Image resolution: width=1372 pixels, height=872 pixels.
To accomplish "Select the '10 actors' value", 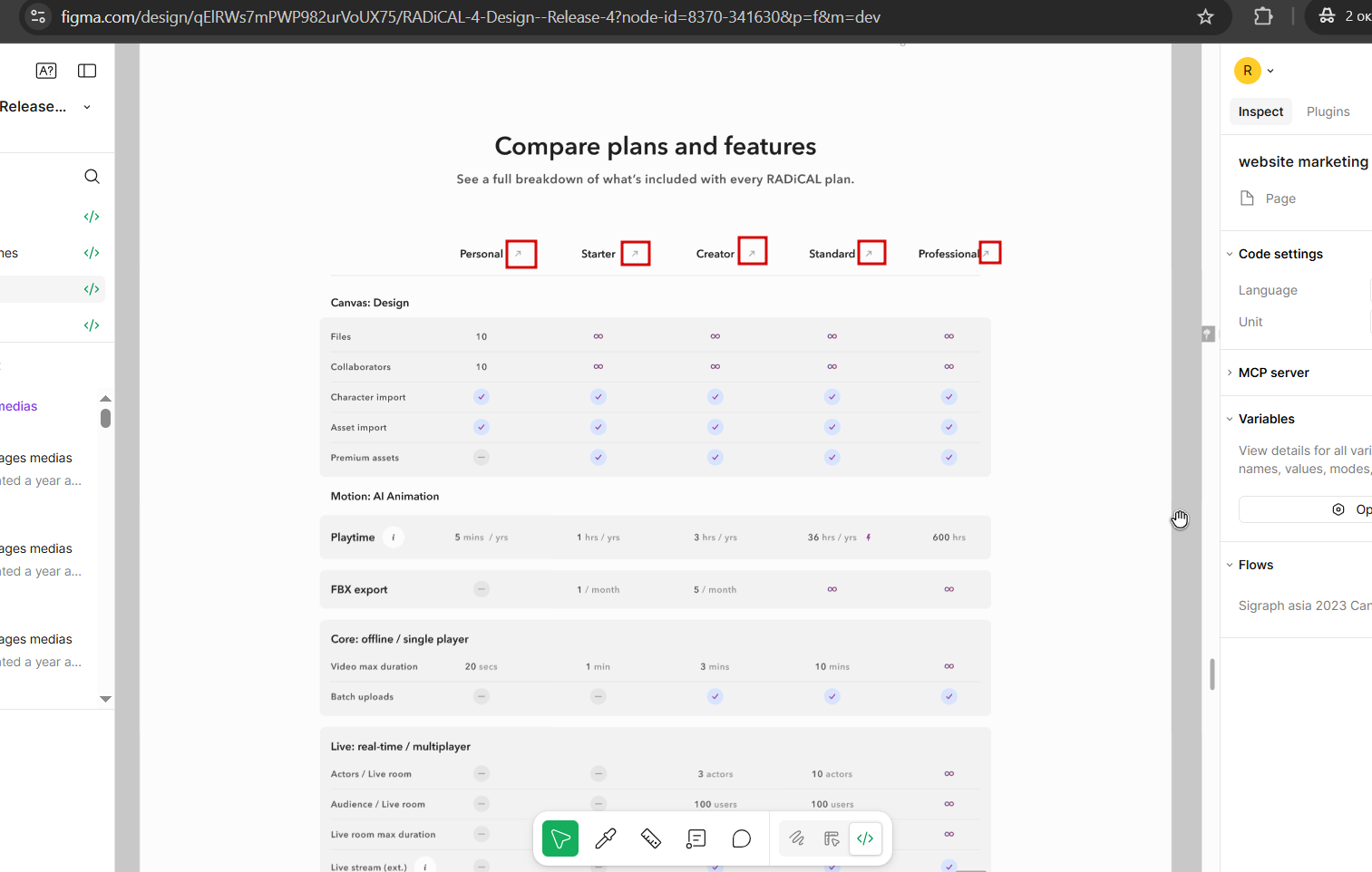I will click(x=832, y=774).
